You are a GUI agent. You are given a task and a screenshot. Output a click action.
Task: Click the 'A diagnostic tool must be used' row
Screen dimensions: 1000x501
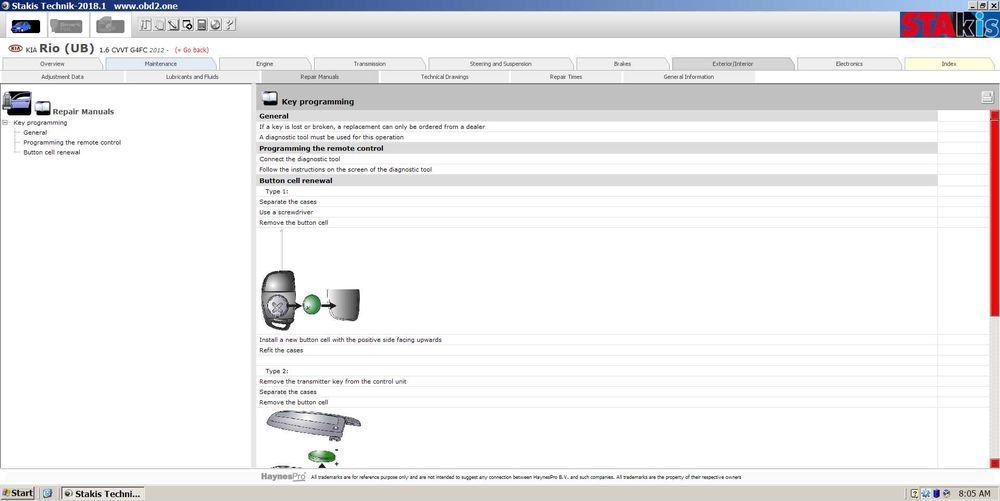click(597, 137)
